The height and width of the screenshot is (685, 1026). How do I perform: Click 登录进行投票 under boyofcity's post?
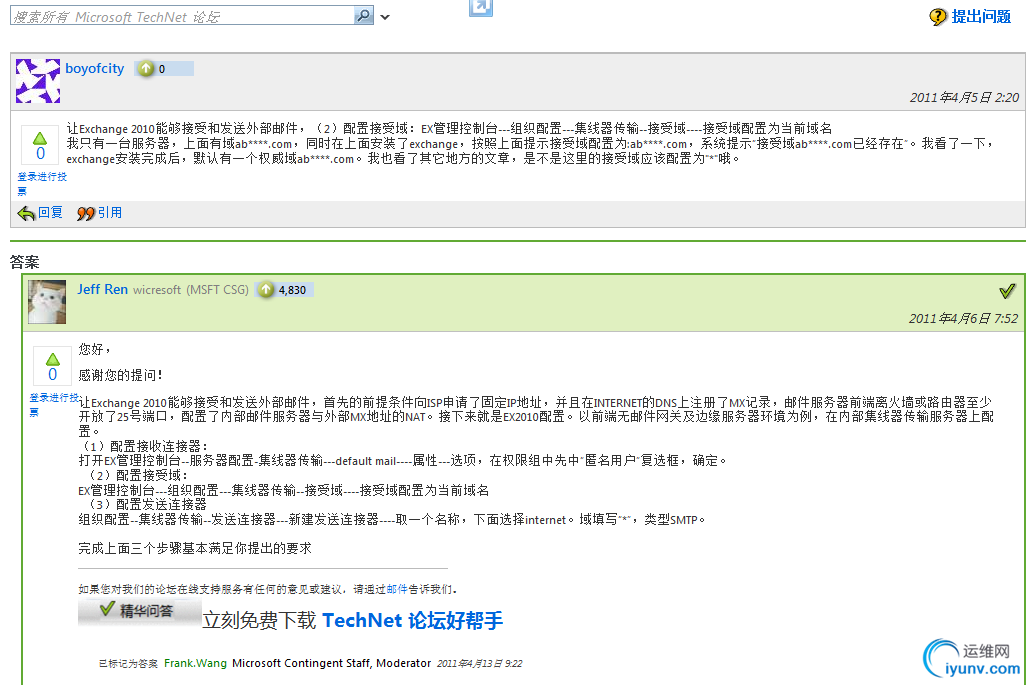(41, 183)
